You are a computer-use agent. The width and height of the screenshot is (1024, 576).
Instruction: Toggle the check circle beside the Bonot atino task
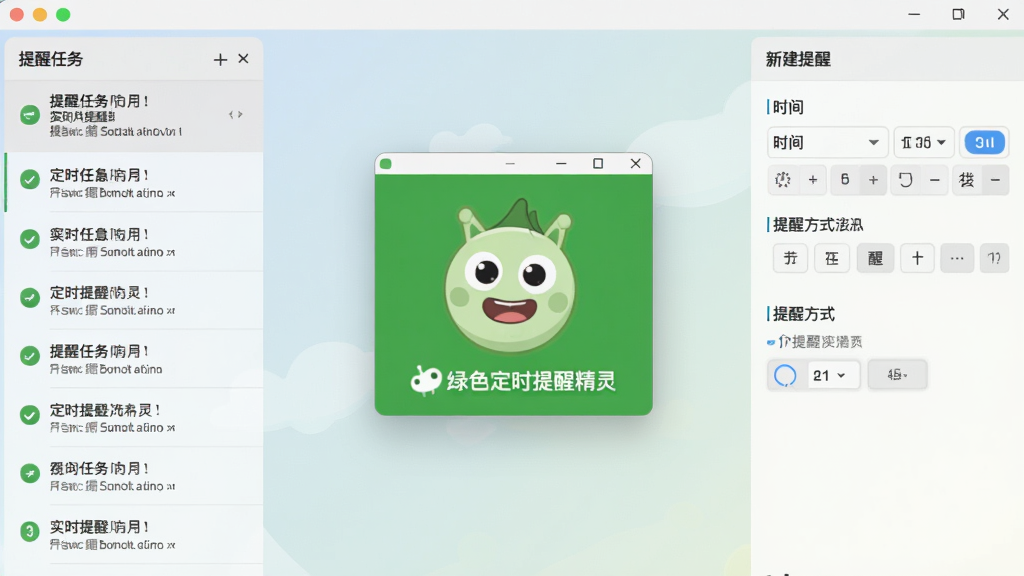click(x=29, y=356)
